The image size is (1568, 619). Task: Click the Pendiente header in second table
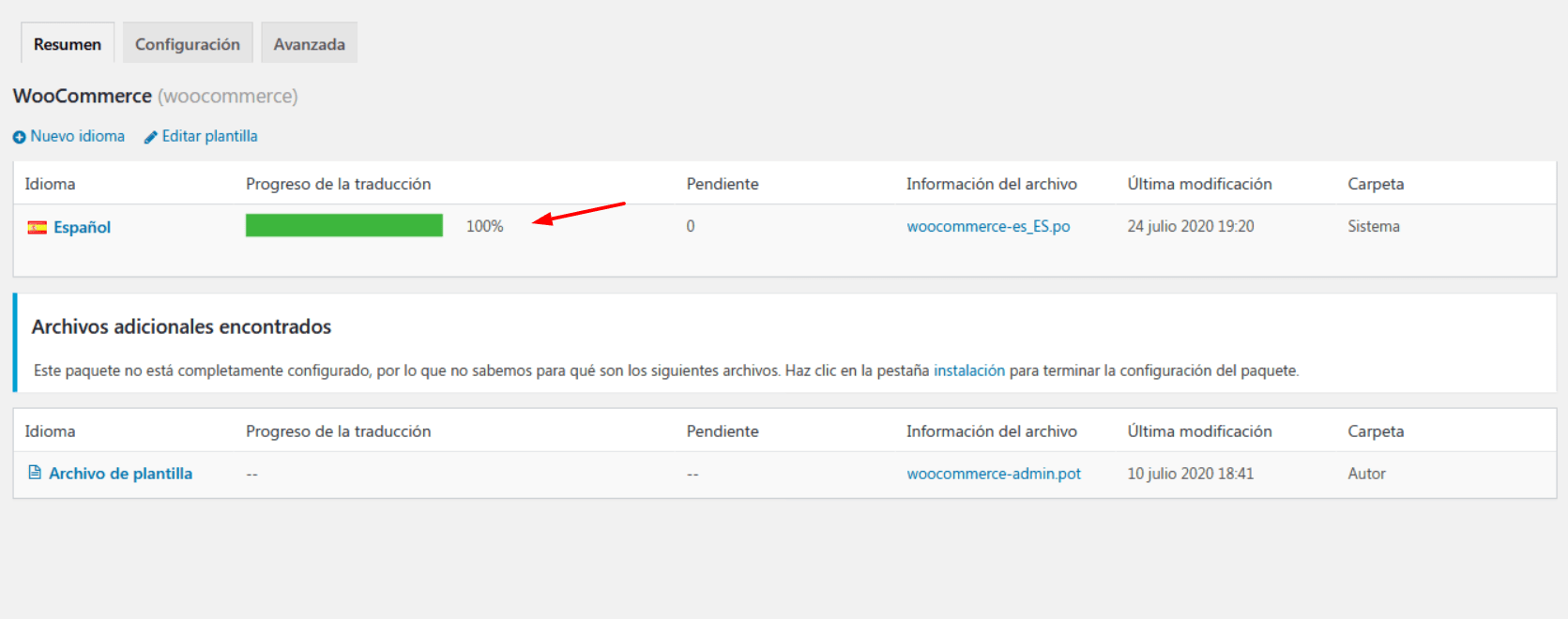pyautogui.click(x=722, y=431)
